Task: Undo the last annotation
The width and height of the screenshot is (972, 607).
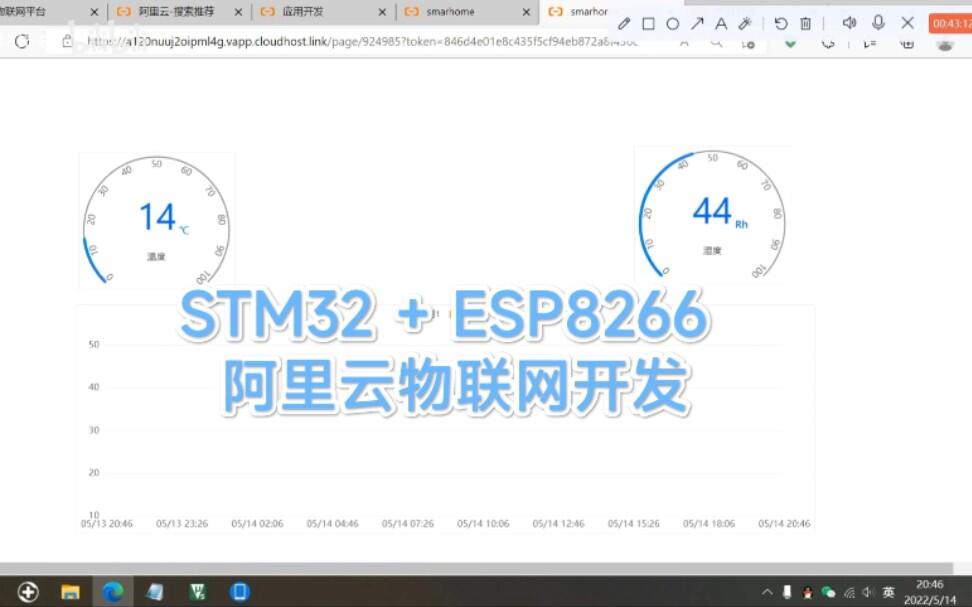Action: 781,24
